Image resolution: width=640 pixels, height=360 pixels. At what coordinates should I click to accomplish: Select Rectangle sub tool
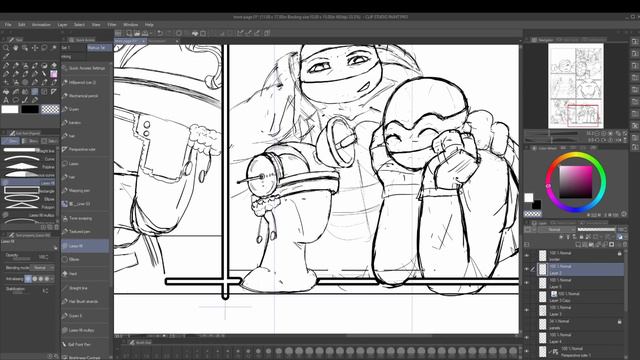[29, 191]
